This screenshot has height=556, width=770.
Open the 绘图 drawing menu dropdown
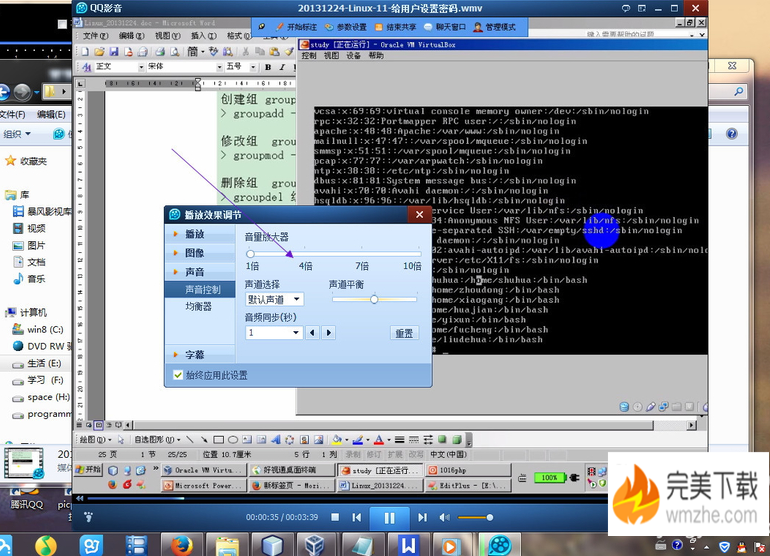click(95, 440)
